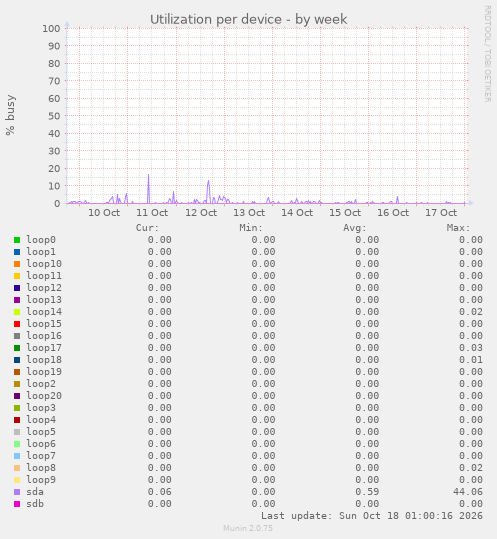
Task: Click the loop17 Max value 0.03
Action: click(471, 348)
